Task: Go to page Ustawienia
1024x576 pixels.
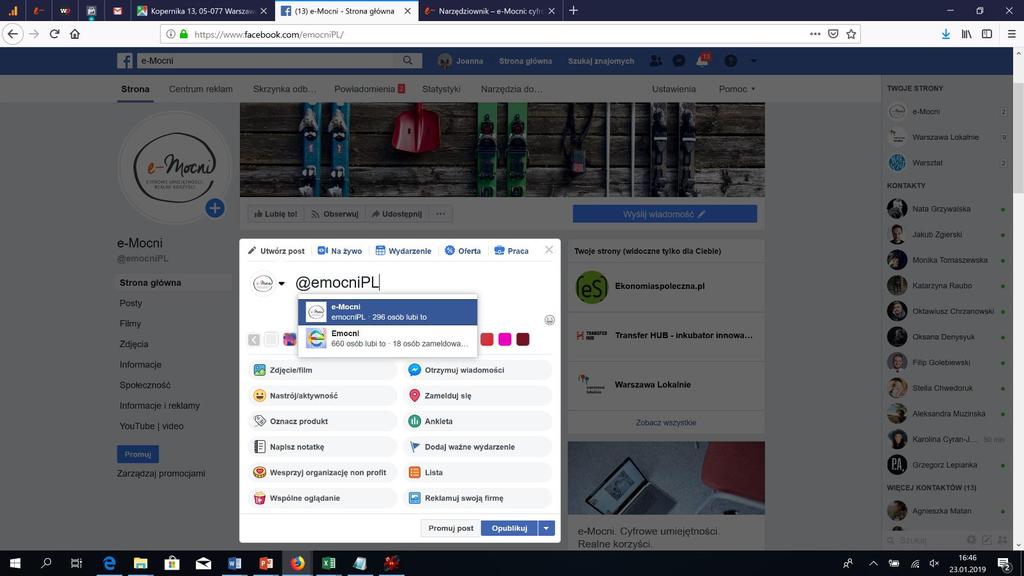Action: click(673, 89)
